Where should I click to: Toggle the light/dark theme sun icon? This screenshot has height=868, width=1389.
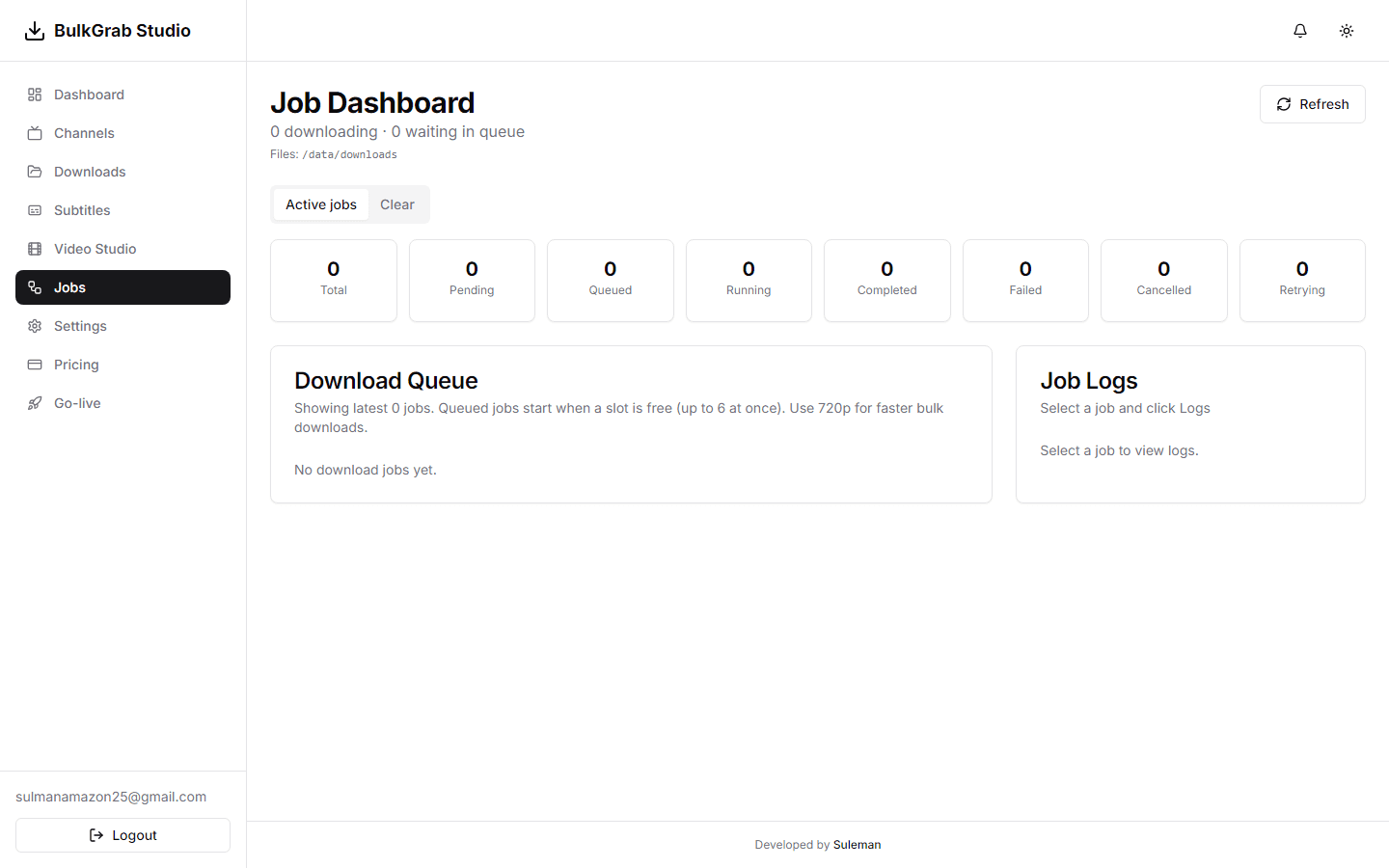pos(1347,31)
